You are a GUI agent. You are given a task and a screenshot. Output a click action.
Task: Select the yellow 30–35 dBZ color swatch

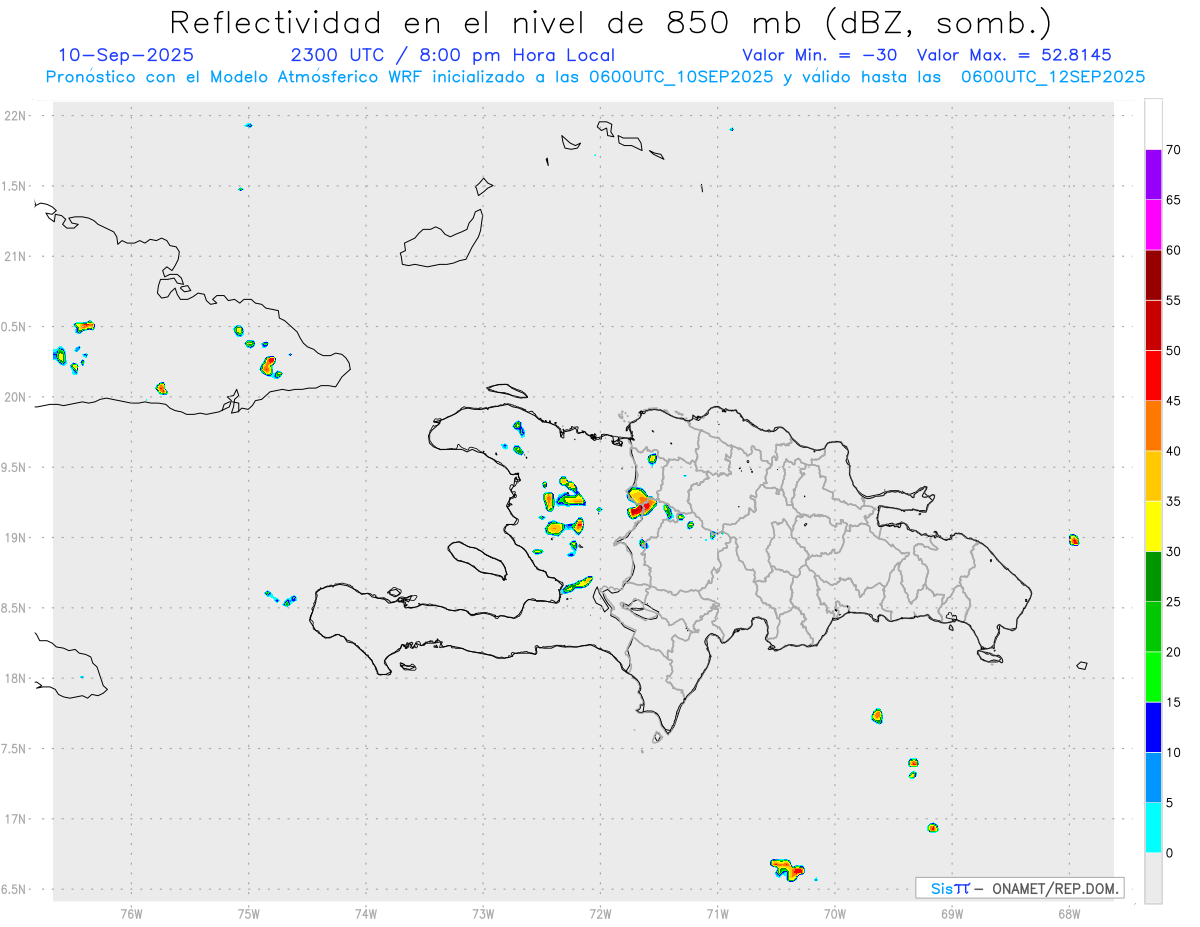[x=1153, y=526]
